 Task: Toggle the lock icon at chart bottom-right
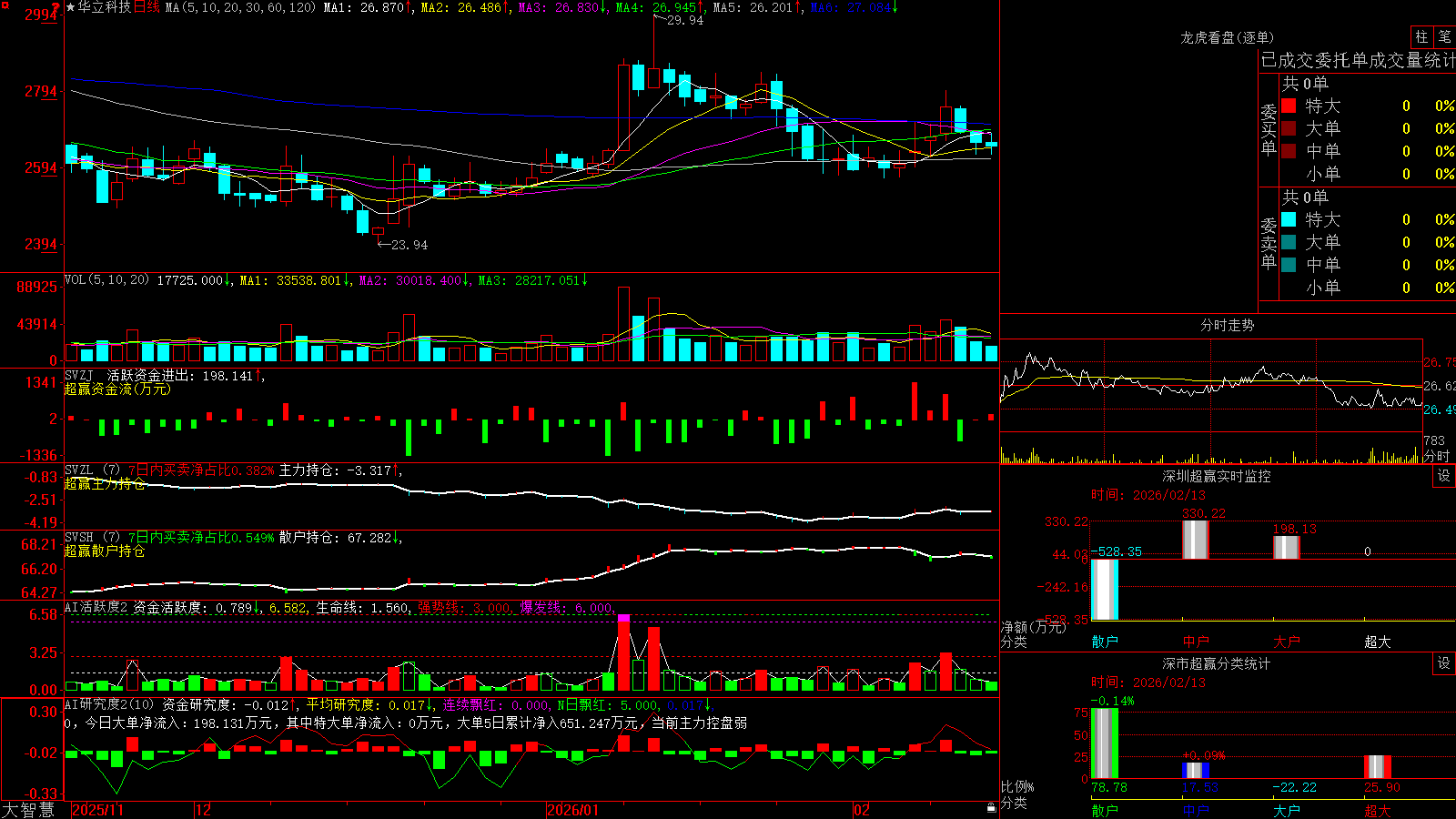[992, 808]
